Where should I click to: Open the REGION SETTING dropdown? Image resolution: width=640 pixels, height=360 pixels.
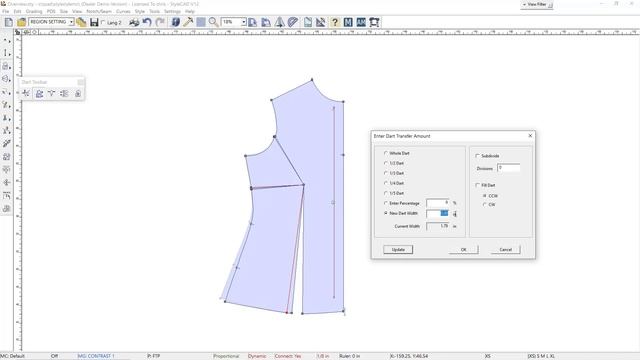(71, 22)
